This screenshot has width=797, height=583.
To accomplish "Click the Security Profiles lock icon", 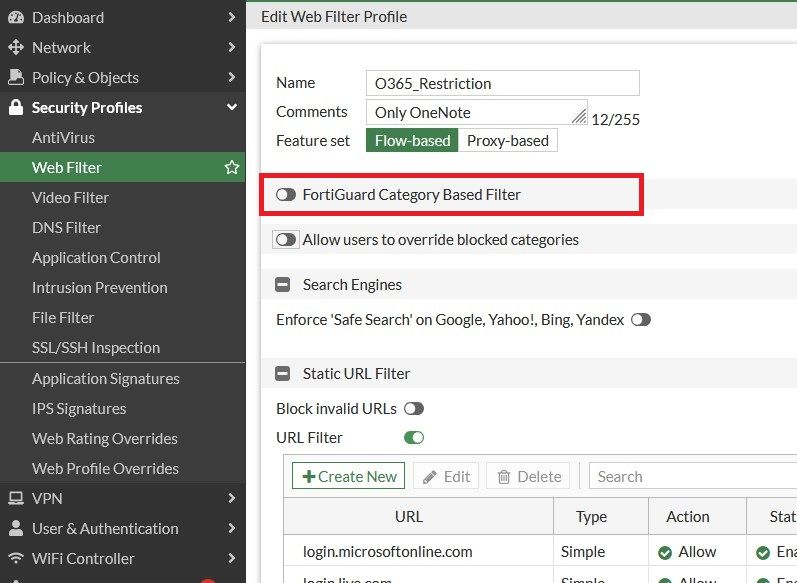I will (x=16, y=107).
